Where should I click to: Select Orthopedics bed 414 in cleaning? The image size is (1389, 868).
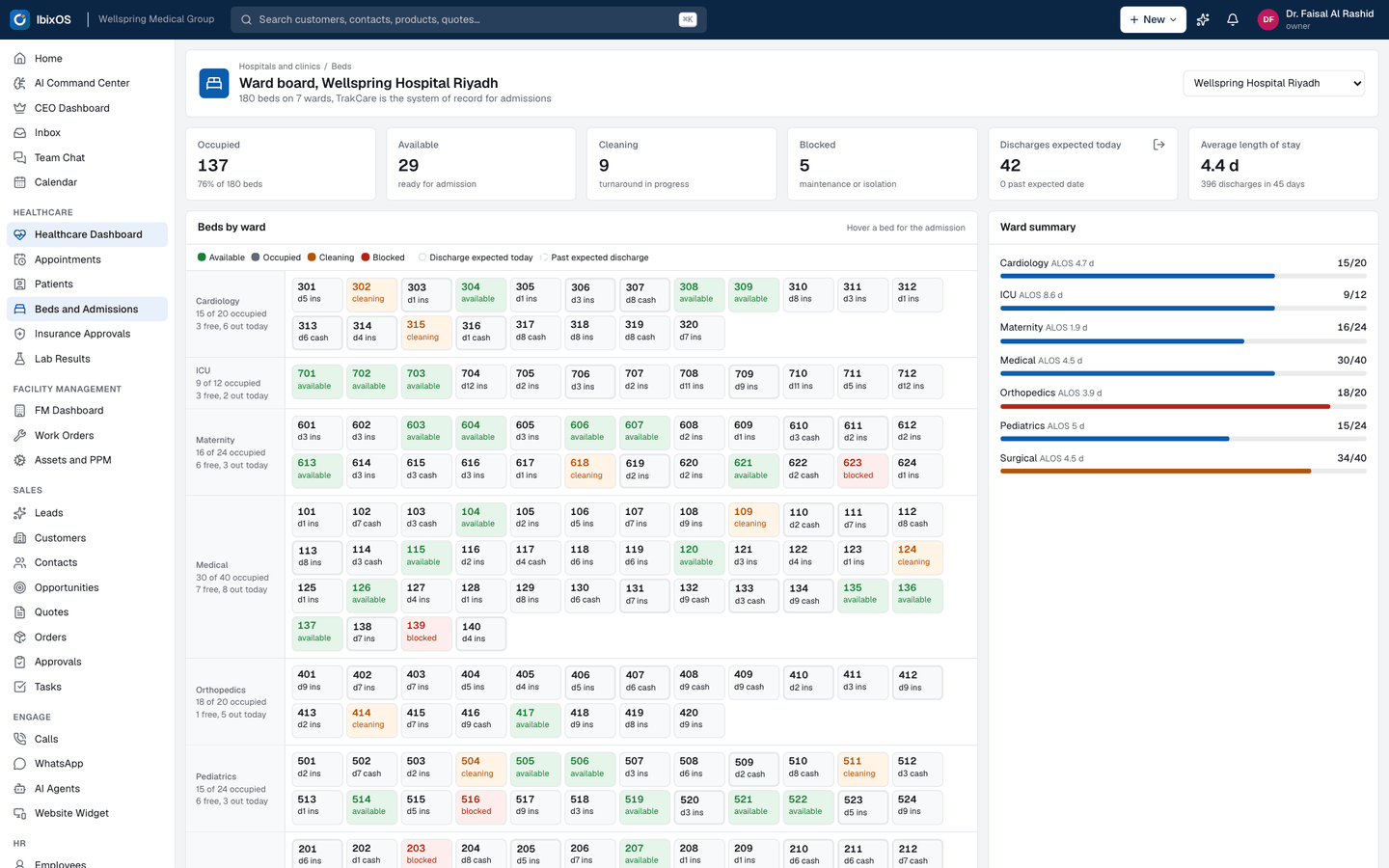(x=371, y=719)
